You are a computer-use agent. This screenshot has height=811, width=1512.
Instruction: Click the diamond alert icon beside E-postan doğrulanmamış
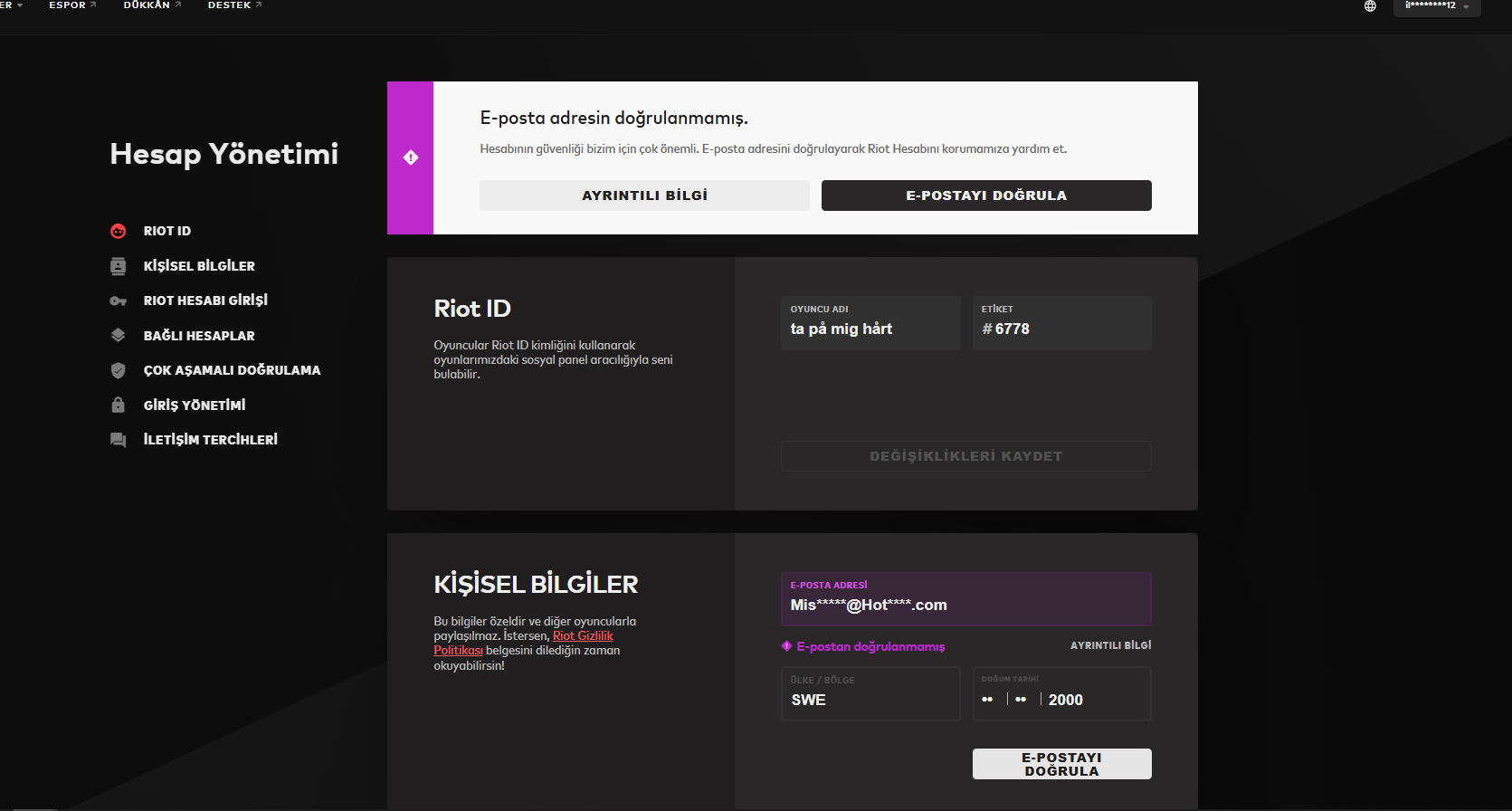(x=786, y=646)
